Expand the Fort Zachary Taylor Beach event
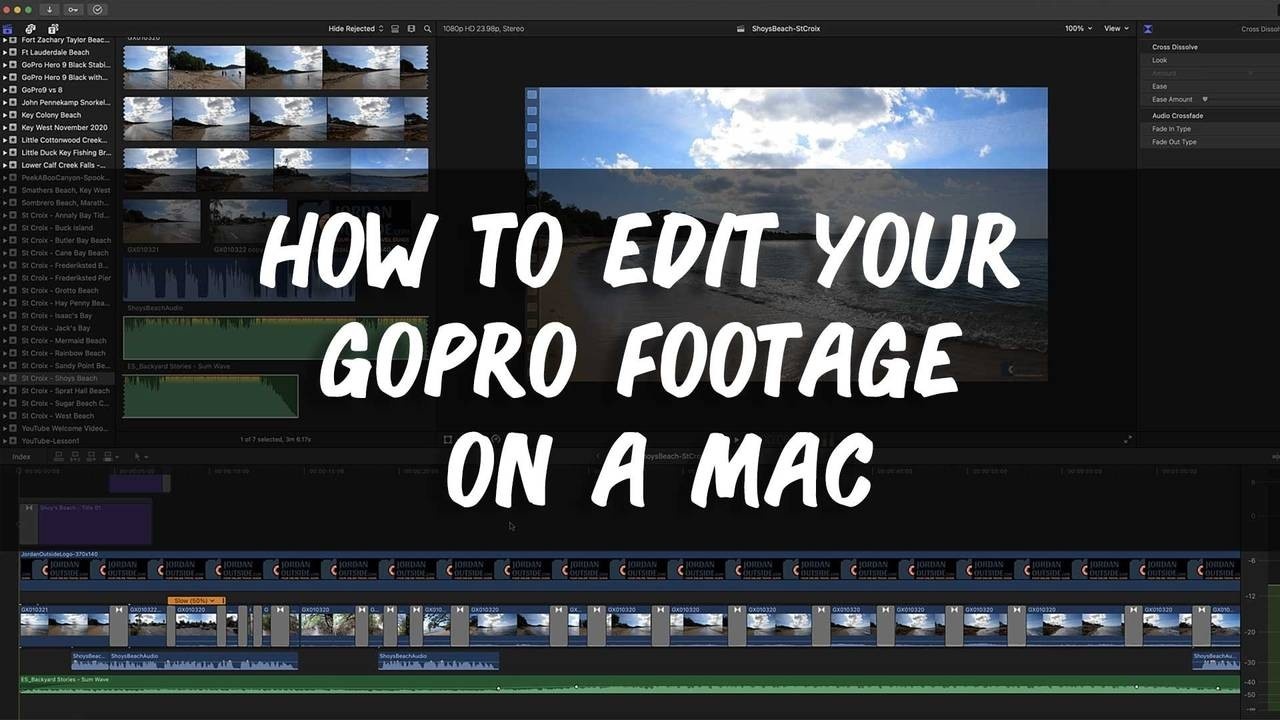The height and width of the screenshot is (720, 1280). point(6,40)
